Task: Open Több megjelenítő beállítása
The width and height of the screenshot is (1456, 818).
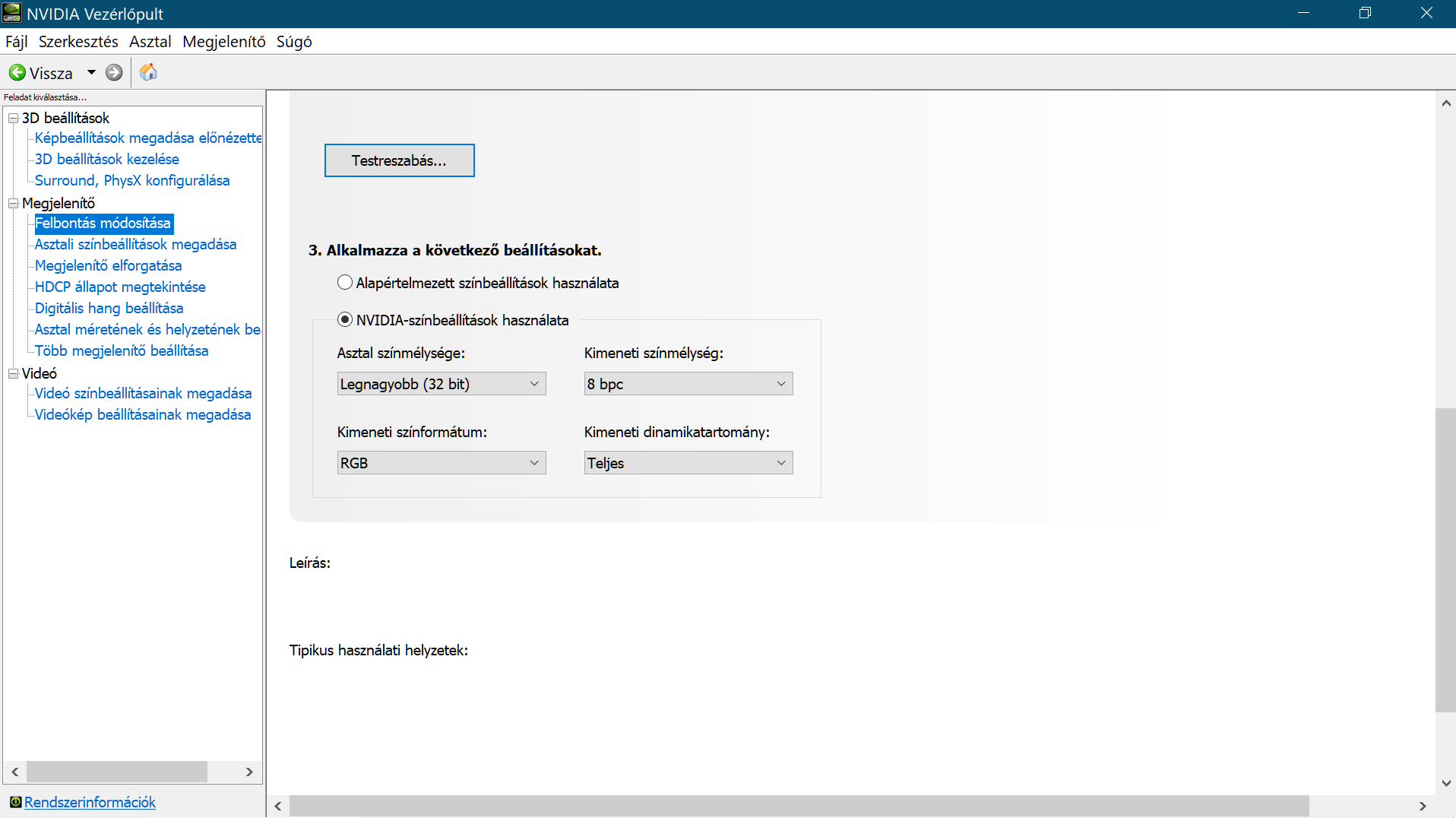Action: coord(122,350)
